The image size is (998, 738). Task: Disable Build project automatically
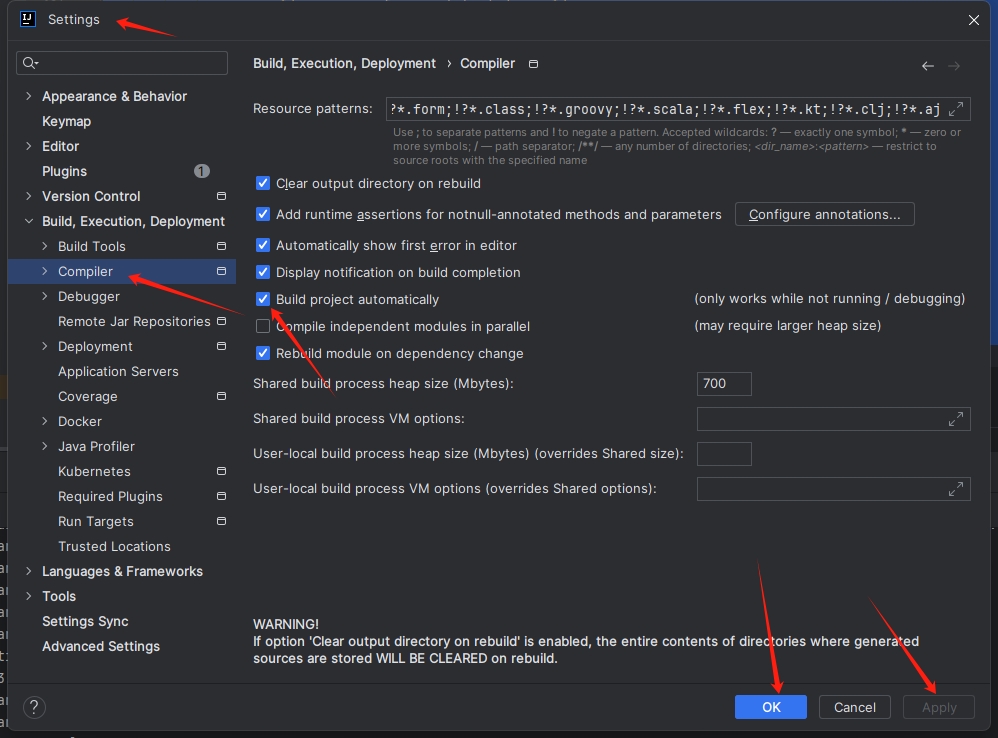(x=262, y=299)
